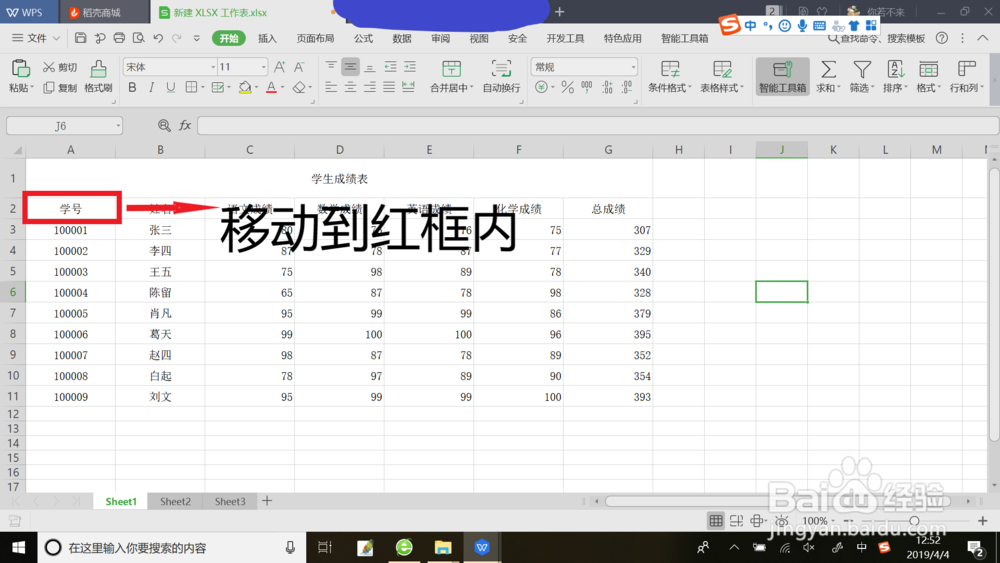This screenshot has width=1000, height=563.
Task: Click the font color red A swatch
Action: click(x=271, y=87)
